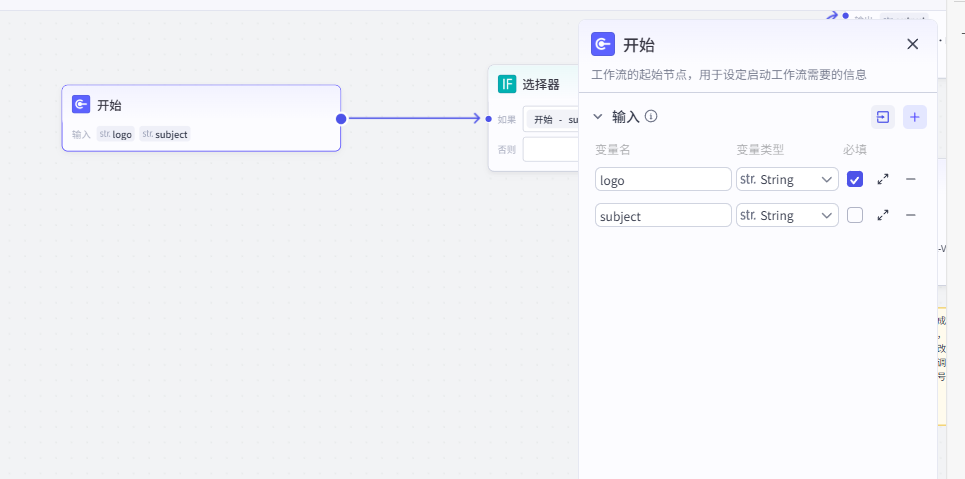Click the 开始 icon in panel header
The width and height of the screenshot is (965, 479).
click(603, 44)
